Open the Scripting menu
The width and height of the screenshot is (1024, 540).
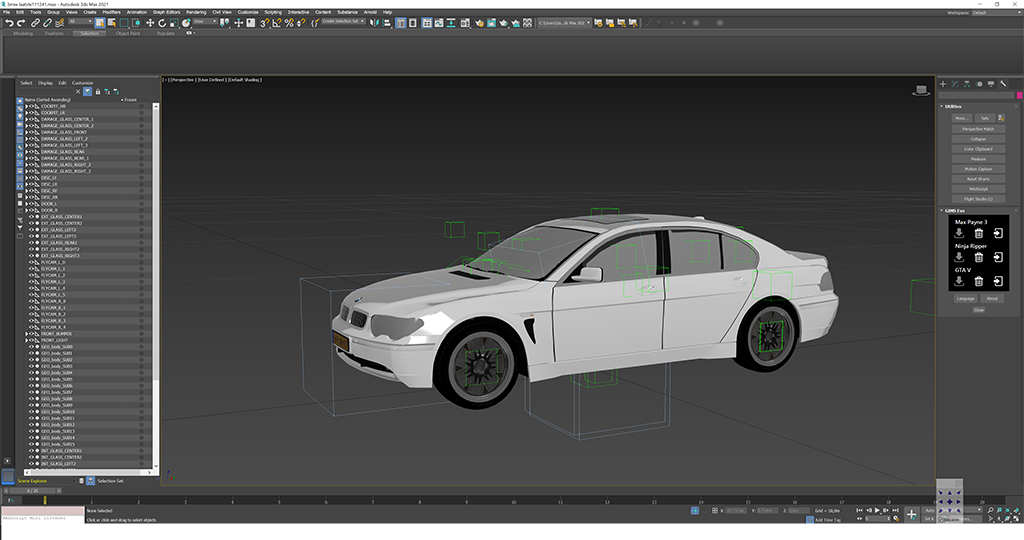point(273,12)
